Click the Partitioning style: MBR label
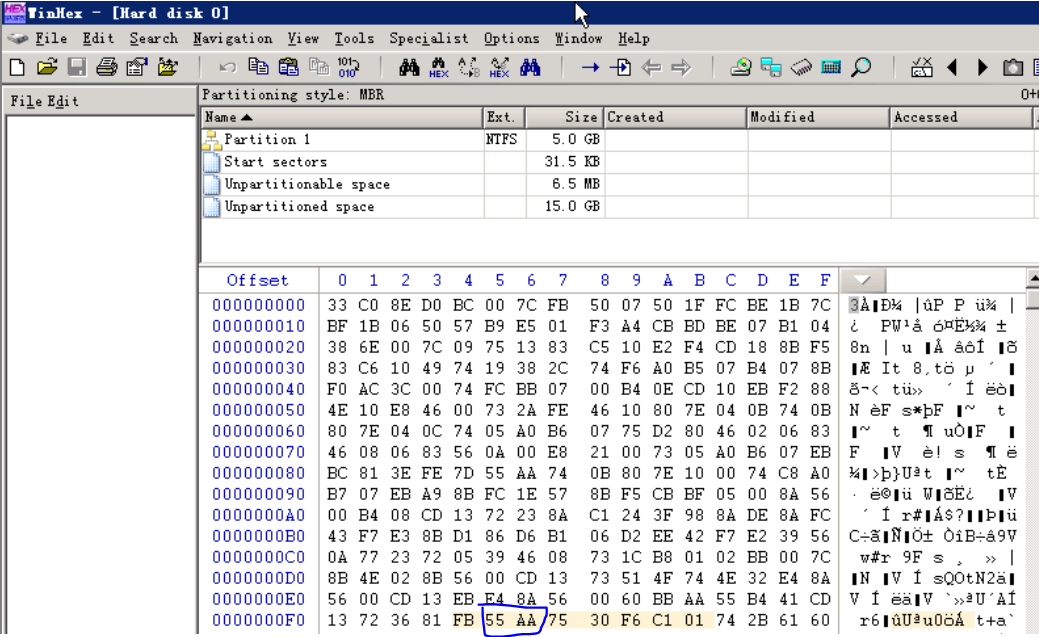Image resolution: width=1039 pixels, height=637 pixels. pos(293,95)
